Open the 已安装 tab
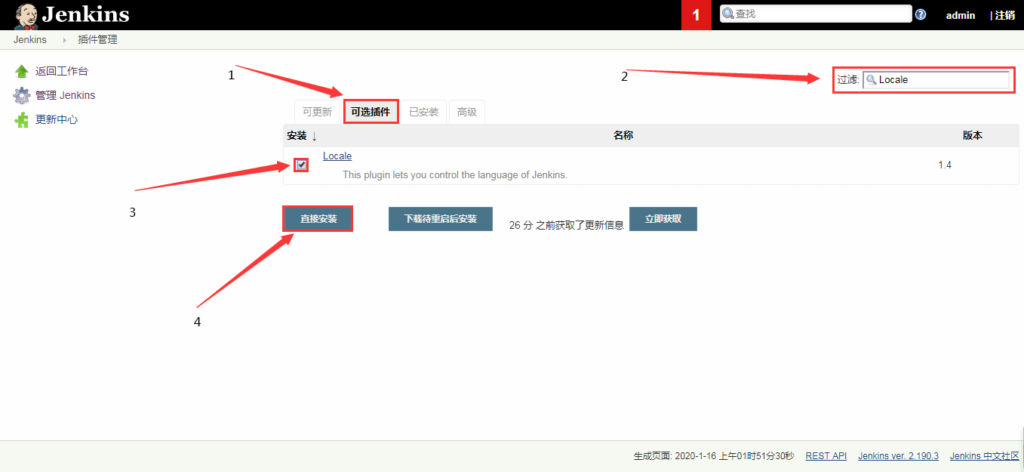The image size is (1024, 472). [x=423, y=112]
